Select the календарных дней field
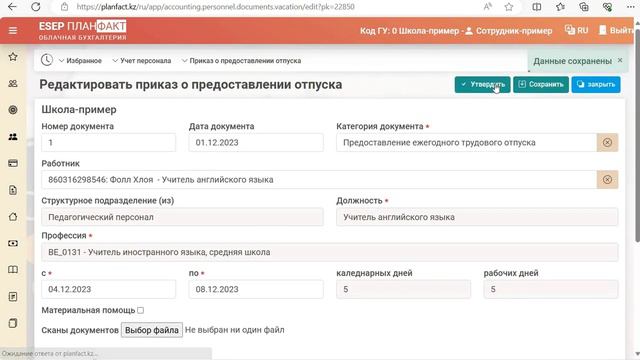This screenshot has height=360, width=640. pyautogui.click(x=403, y=289)
